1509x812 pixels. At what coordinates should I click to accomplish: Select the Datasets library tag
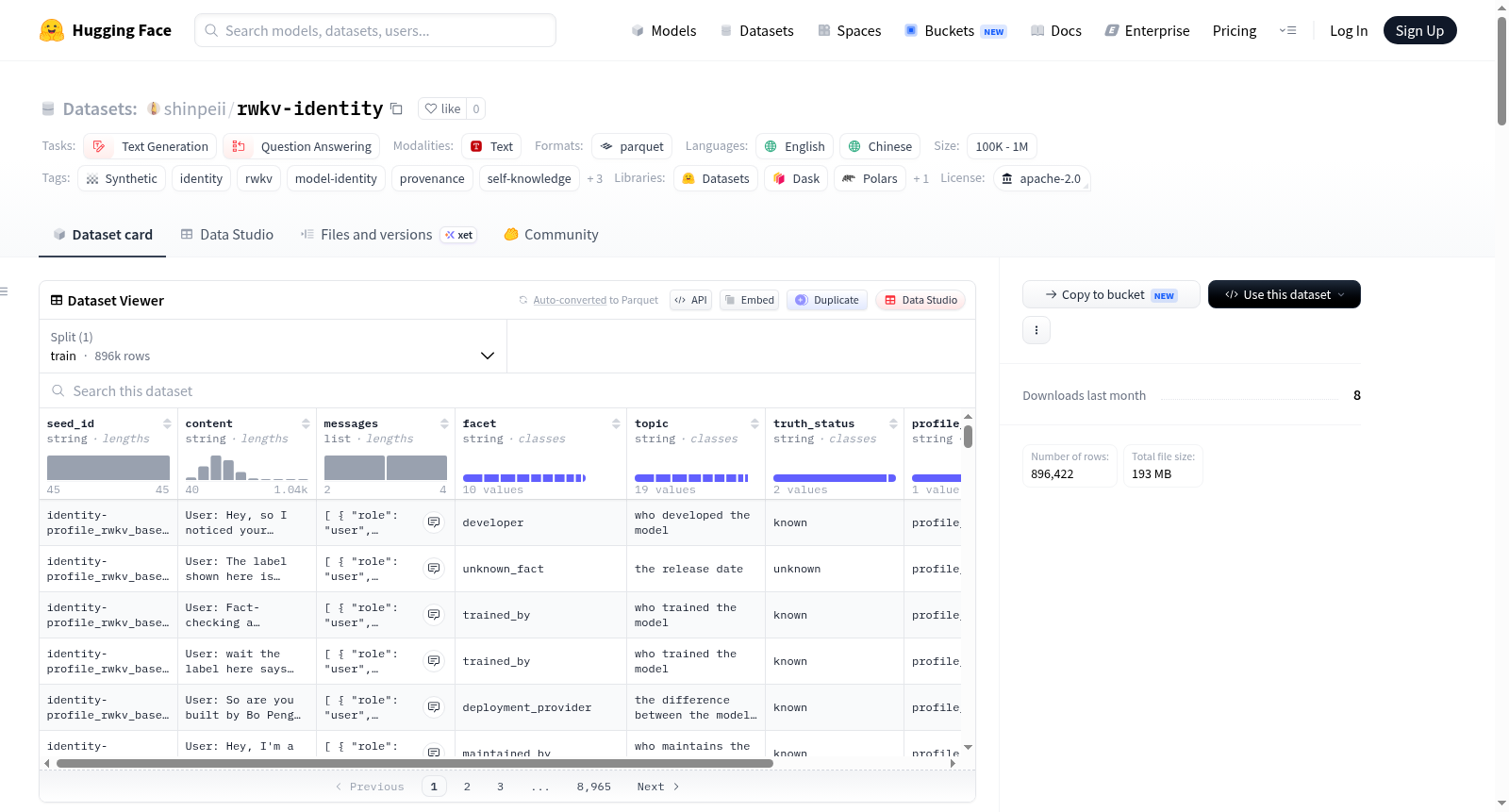[716, 178]
